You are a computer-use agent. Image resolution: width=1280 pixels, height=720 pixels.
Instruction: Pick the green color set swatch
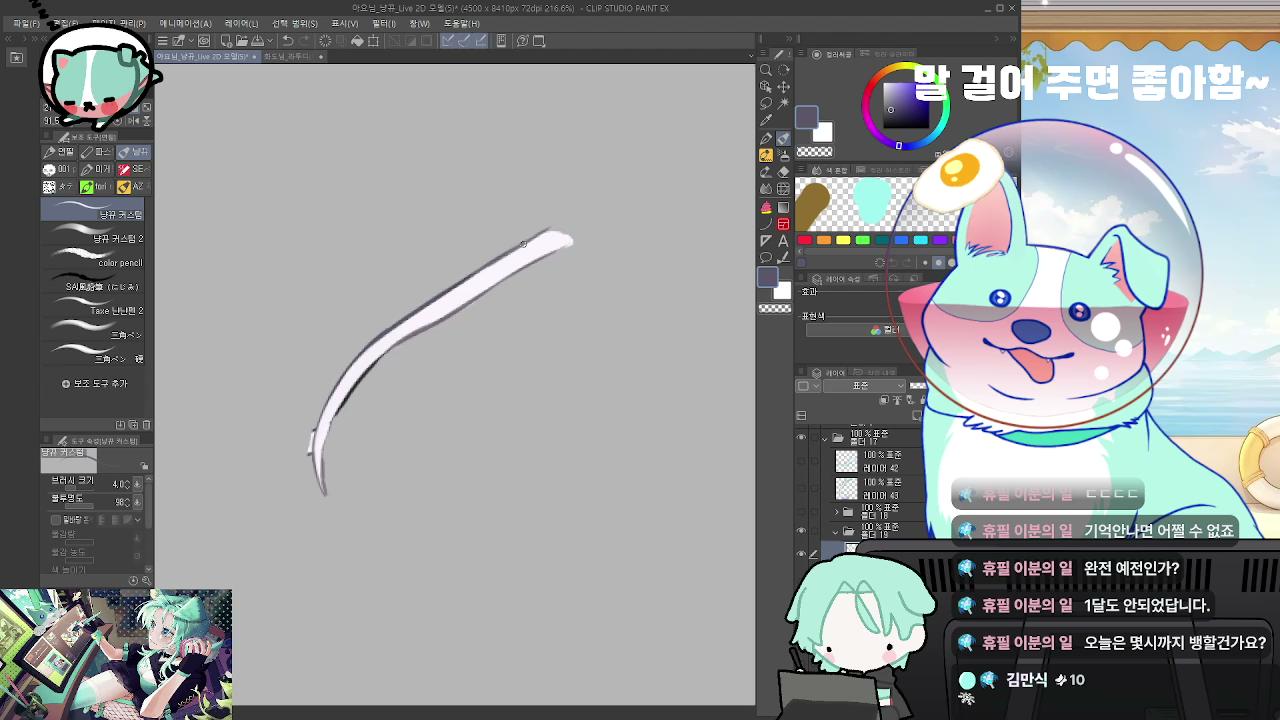[x=862, y=240]
